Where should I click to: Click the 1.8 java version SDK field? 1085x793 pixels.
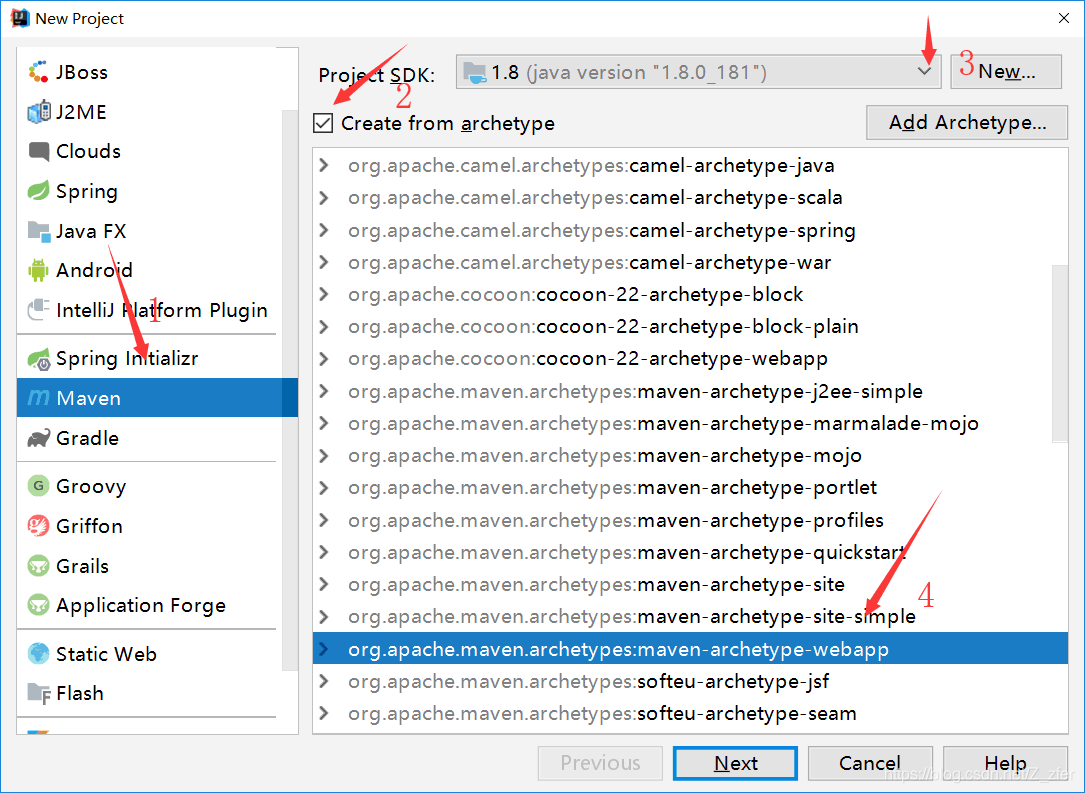click(x=698, y=72)
